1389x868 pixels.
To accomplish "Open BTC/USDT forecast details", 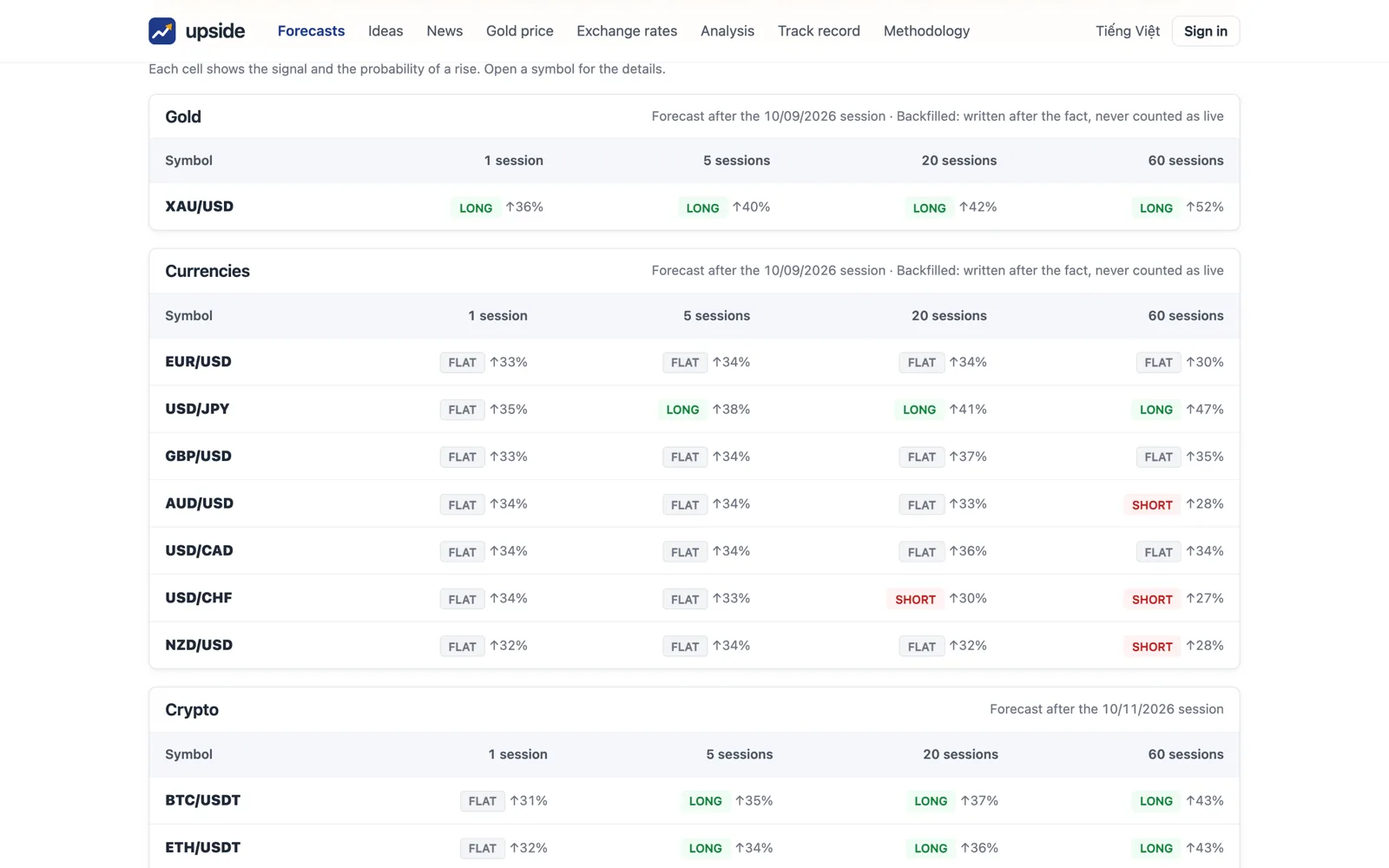I will coord(203,800).
